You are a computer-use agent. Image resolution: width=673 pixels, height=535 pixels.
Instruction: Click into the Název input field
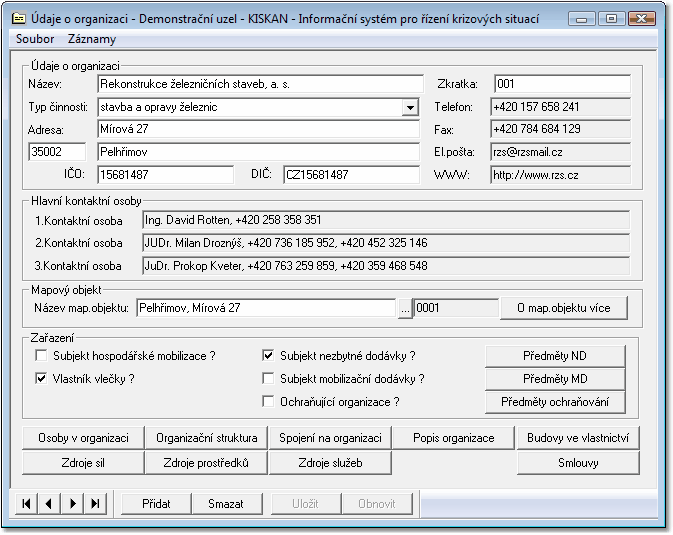[x=260, y=84]
